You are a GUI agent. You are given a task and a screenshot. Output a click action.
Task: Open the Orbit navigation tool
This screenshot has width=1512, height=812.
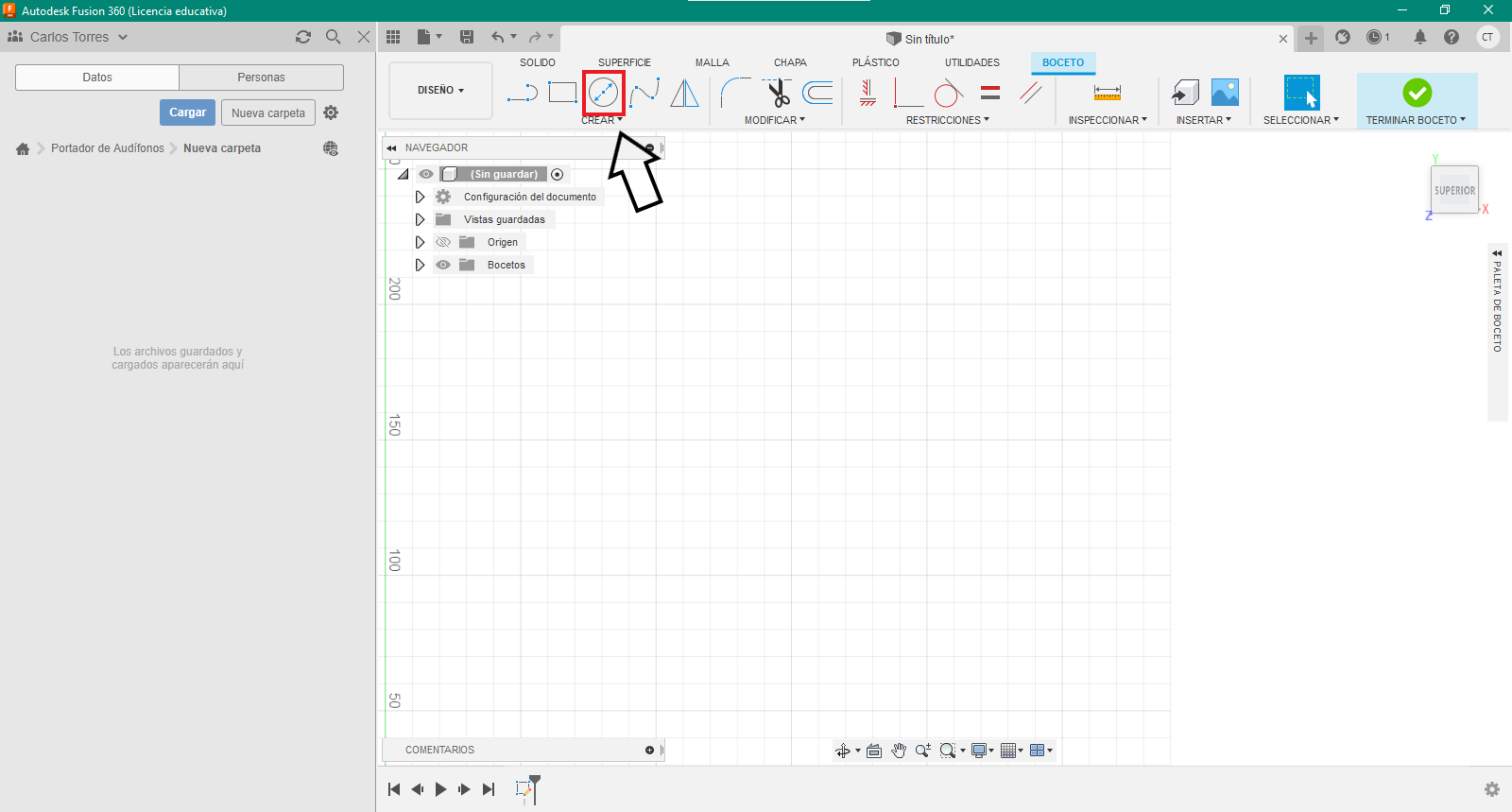pos(843,751)
